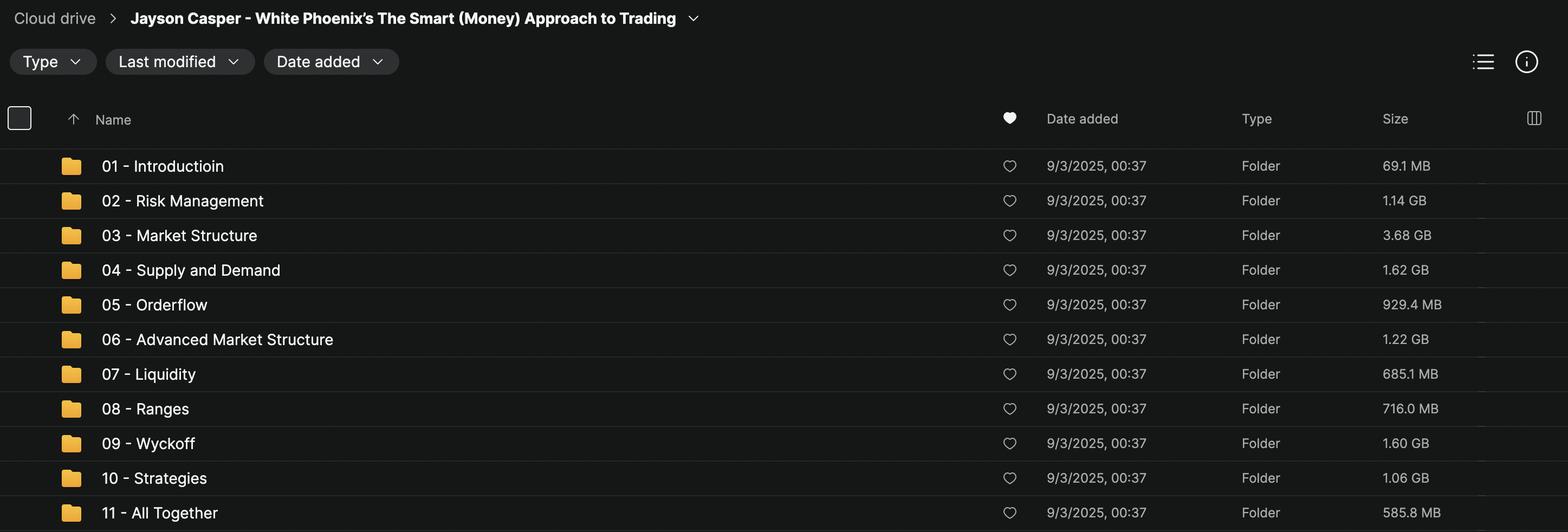Click the folder icon for 11 - All Together
This screenshot has height=532, width=1568.
click(71, 513)
